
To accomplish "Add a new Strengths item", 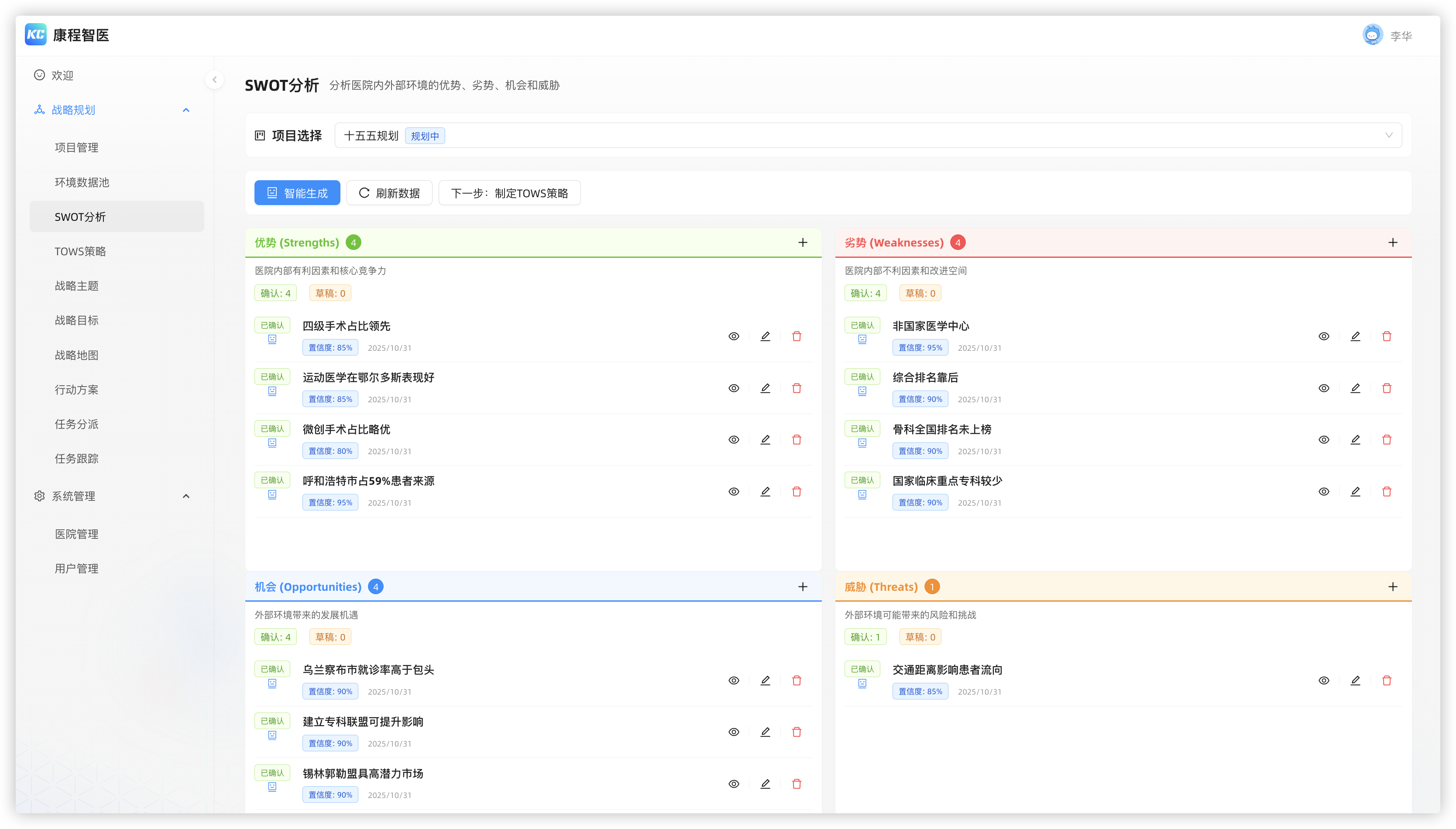I will (803, 243).
